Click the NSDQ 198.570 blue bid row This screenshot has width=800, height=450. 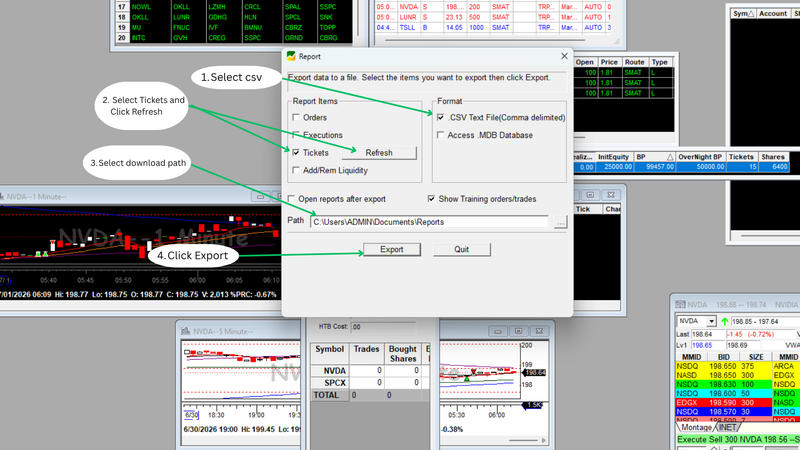point(723,412)
